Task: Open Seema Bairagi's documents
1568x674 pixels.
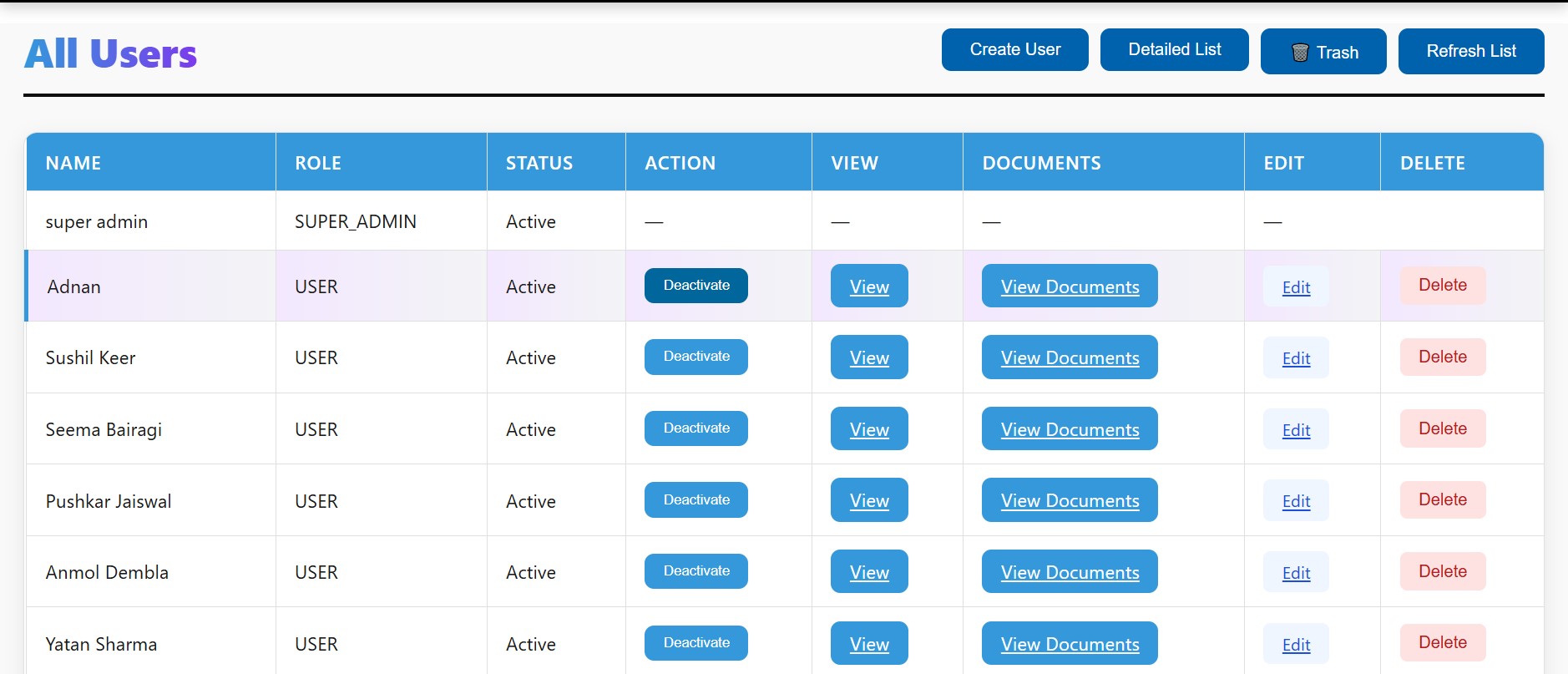Action: (x=1070, y=428)
